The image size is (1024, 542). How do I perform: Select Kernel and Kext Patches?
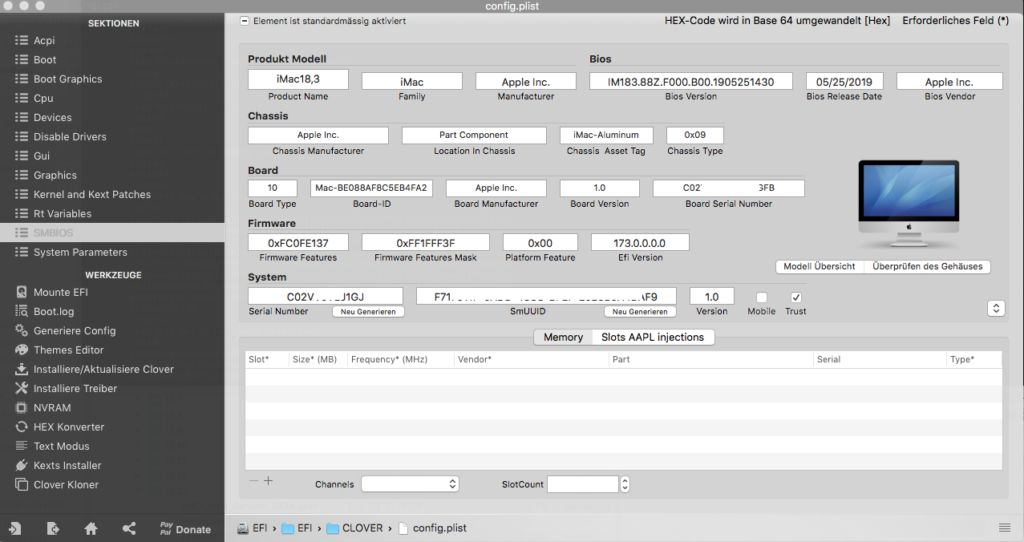(112, 195)
